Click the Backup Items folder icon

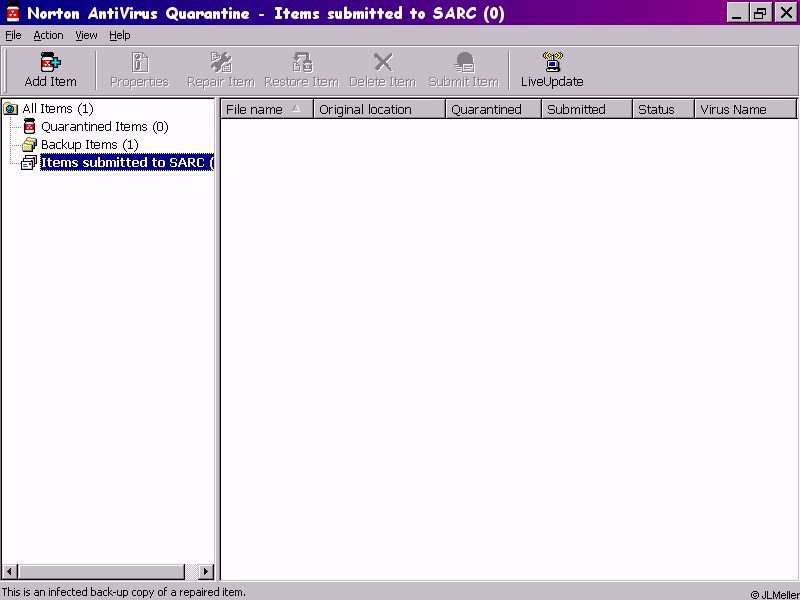click(30, 144)
